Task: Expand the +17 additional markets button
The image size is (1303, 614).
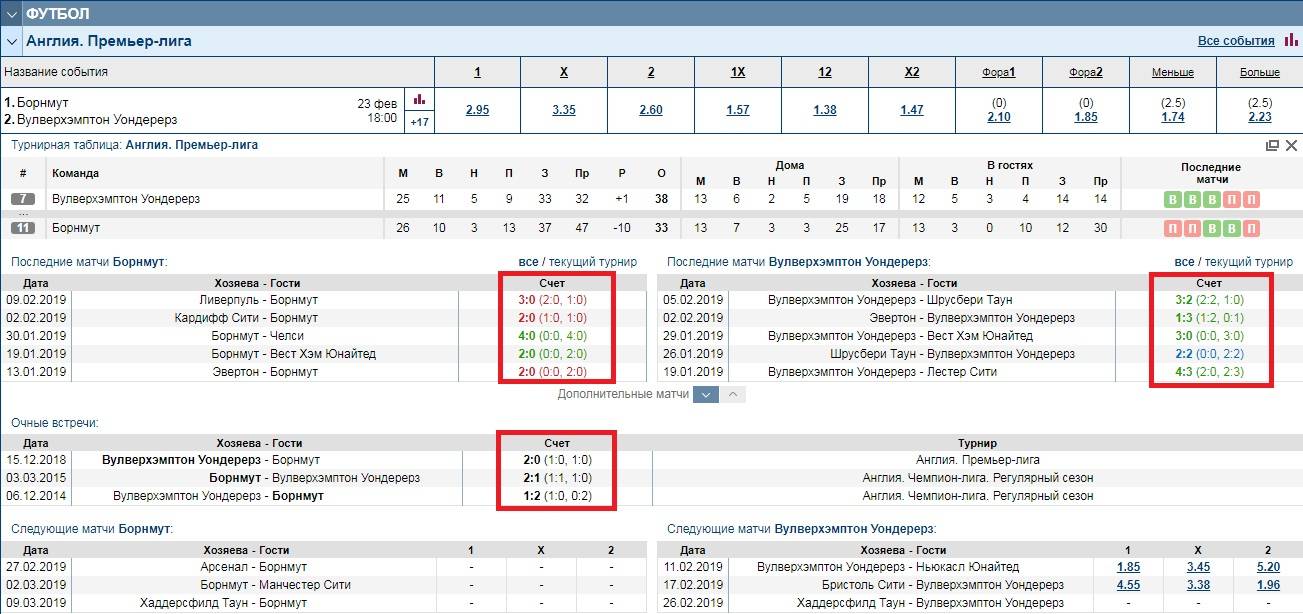Action: click(x=419, y=122)
